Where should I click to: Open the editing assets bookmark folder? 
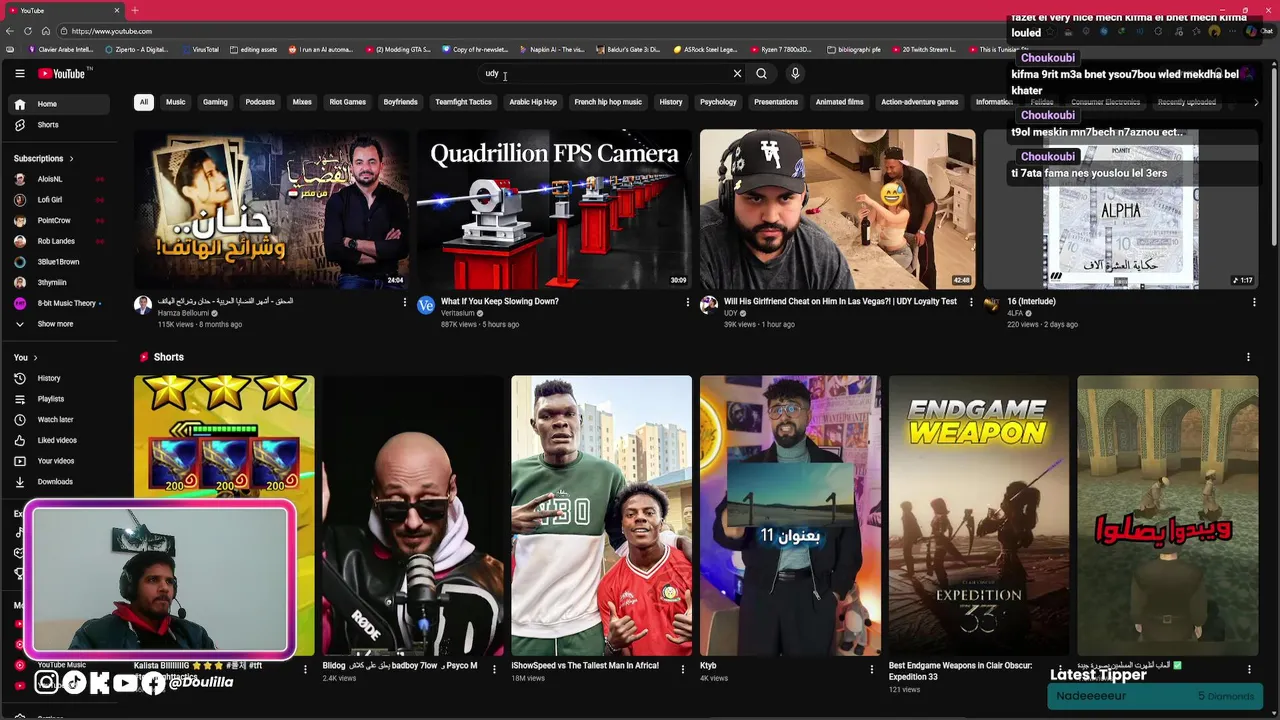pyautogui.click(x=253, y=49)
